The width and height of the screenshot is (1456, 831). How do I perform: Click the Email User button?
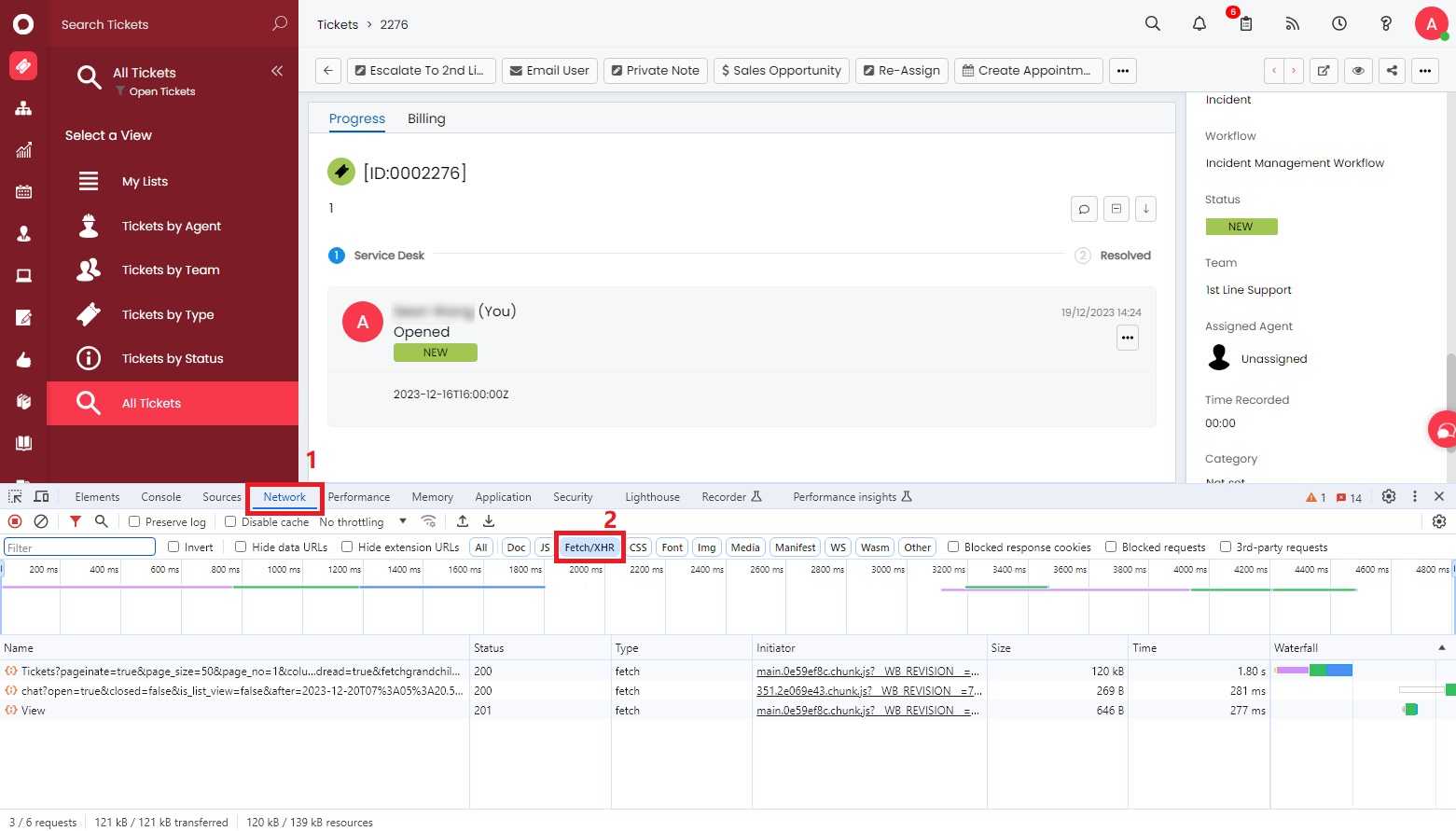tap(549, 71)
